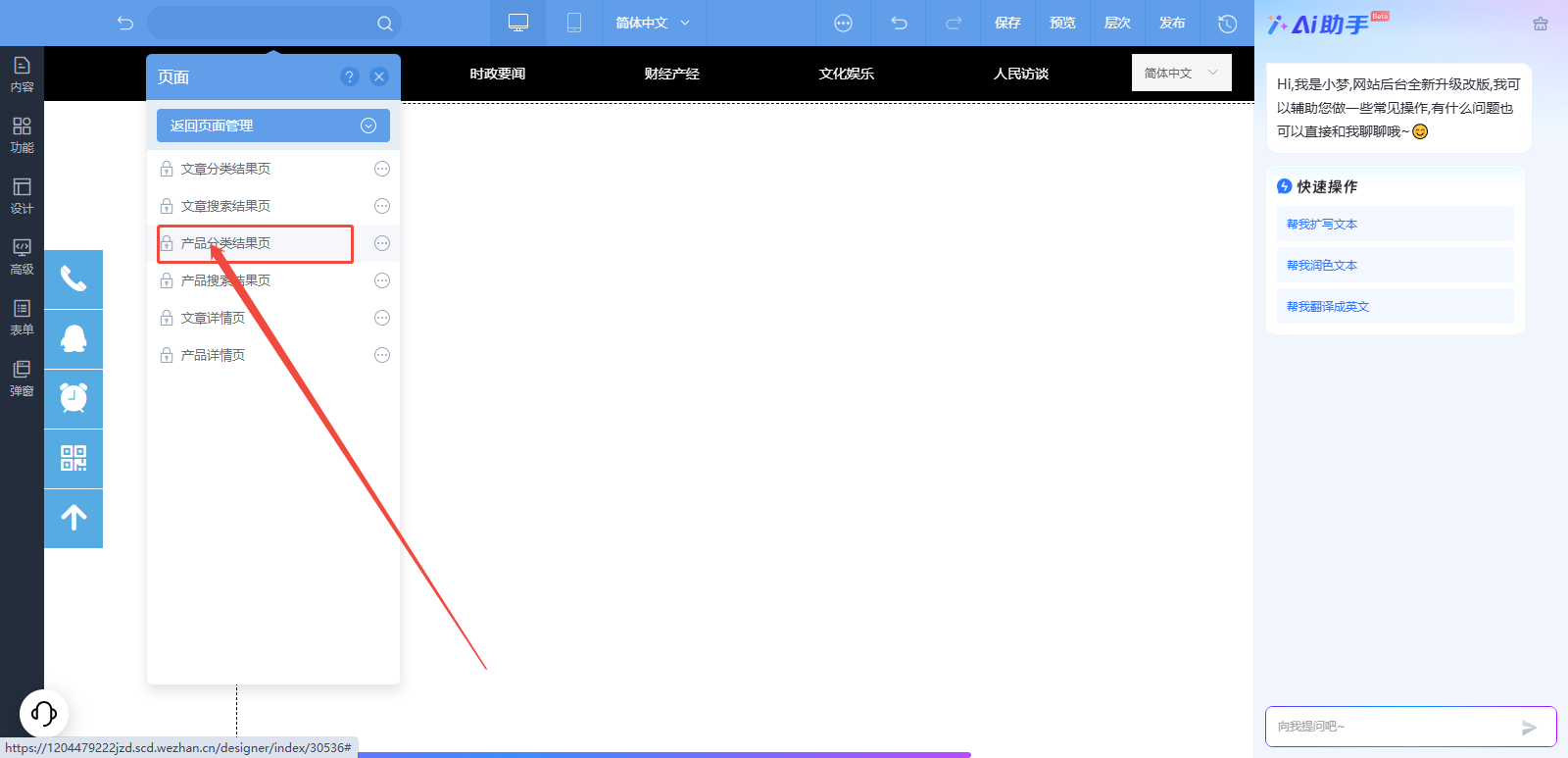Viewport: 1568px width, 758px height.
Task: Open options for 产品搜索结果页
Action: pyautogui.click(x=382, y=280)
